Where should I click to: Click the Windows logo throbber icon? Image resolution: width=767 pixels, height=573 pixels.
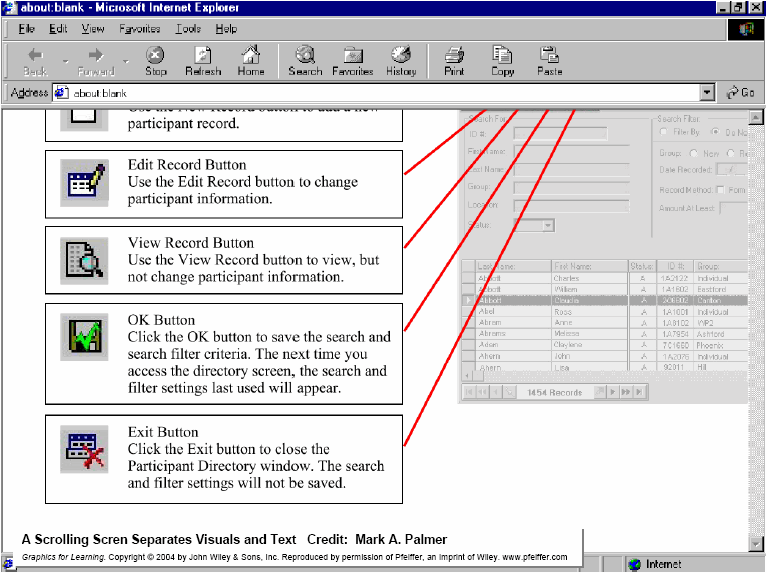[x=746, y=29]
